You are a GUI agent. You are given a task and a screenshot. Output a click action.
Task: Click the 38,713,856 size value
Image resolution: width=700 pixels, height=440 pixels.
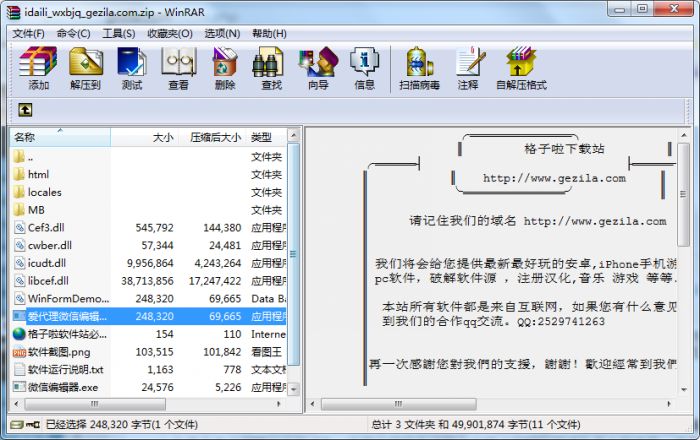click(x=147, y=281)
